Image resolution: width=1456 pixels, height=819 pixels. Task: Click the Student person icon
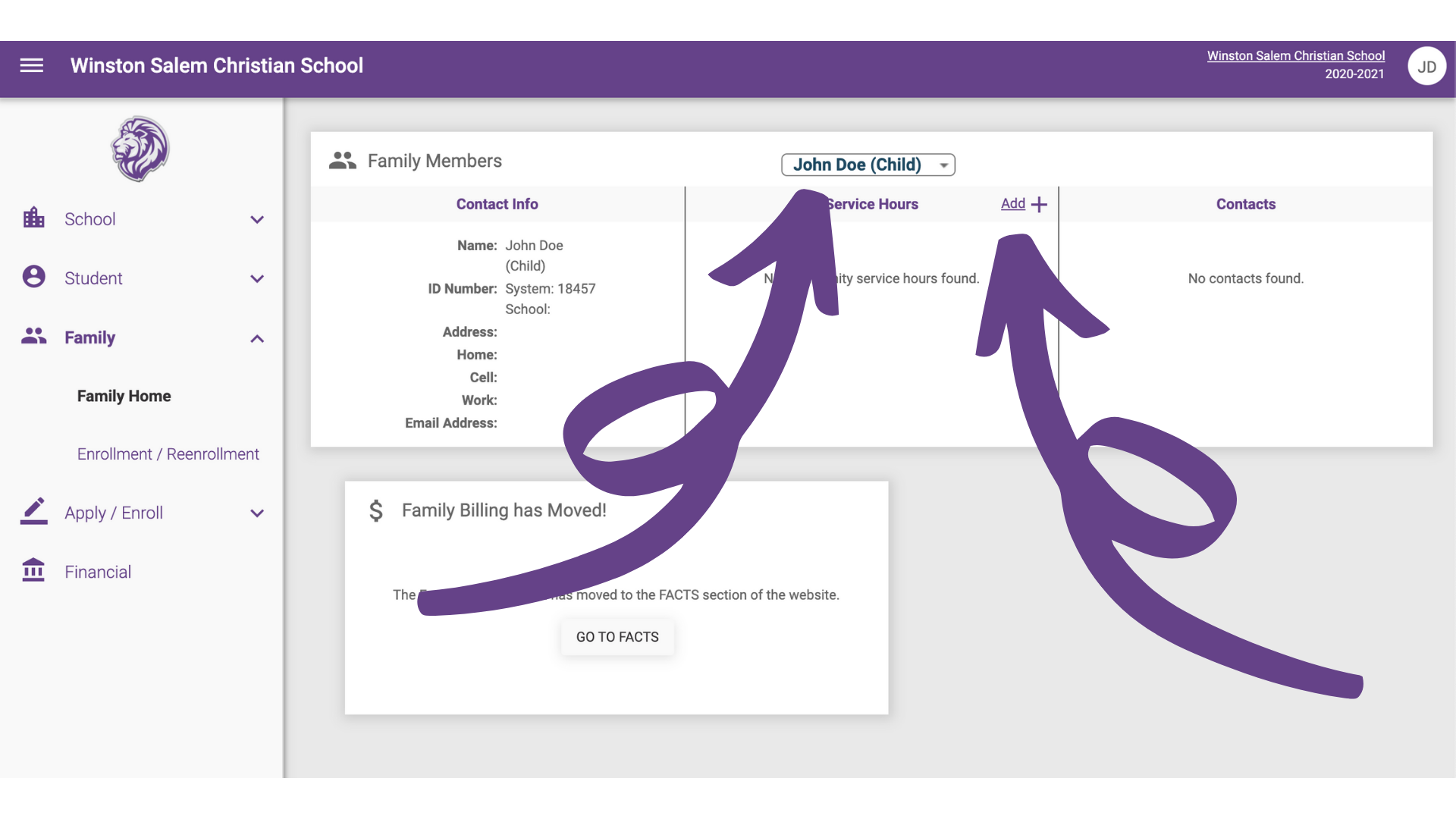pos(33,277)
